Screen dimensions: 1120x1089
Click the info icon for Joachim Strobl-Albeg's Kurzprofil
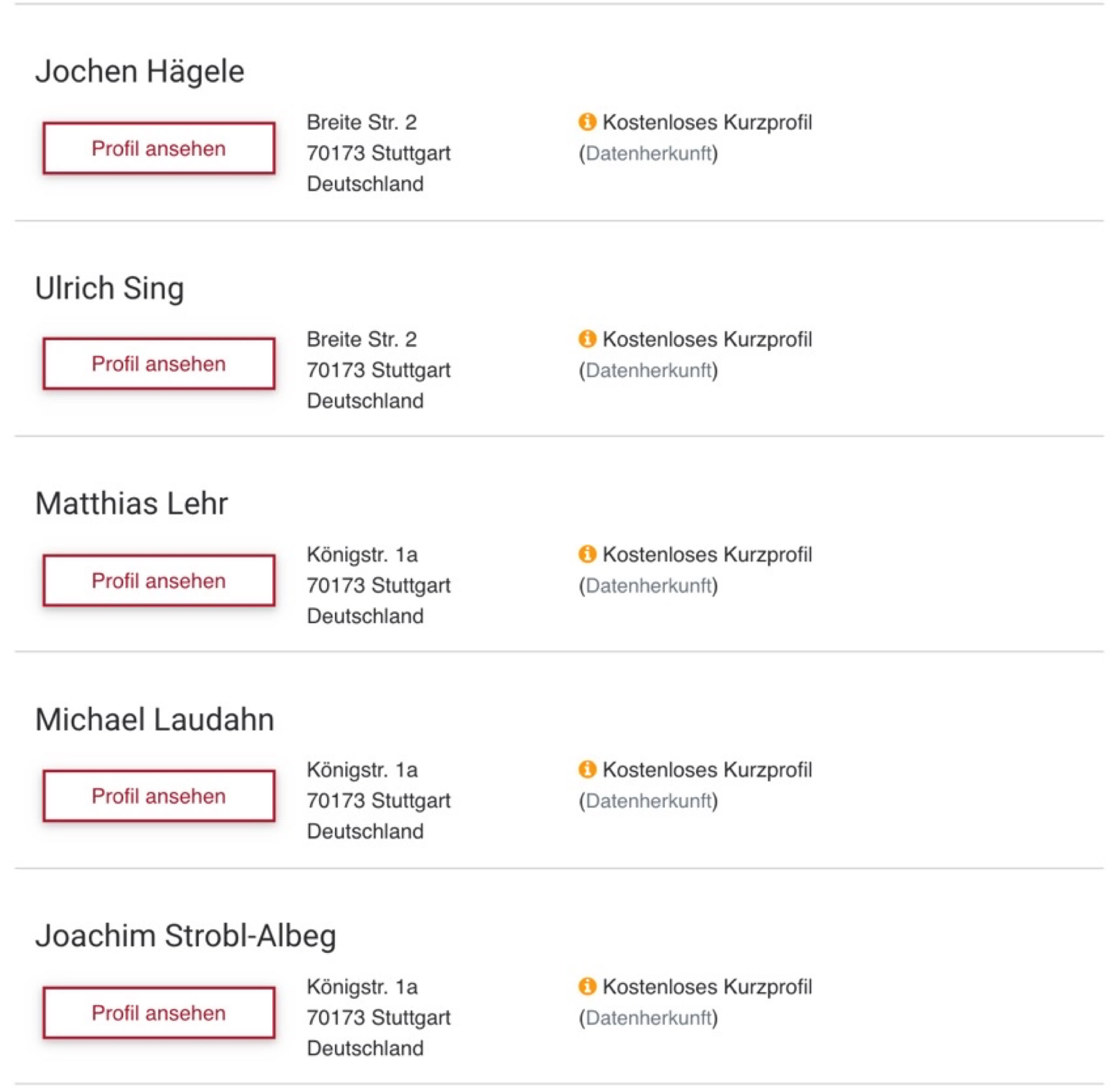click(587, 986)
